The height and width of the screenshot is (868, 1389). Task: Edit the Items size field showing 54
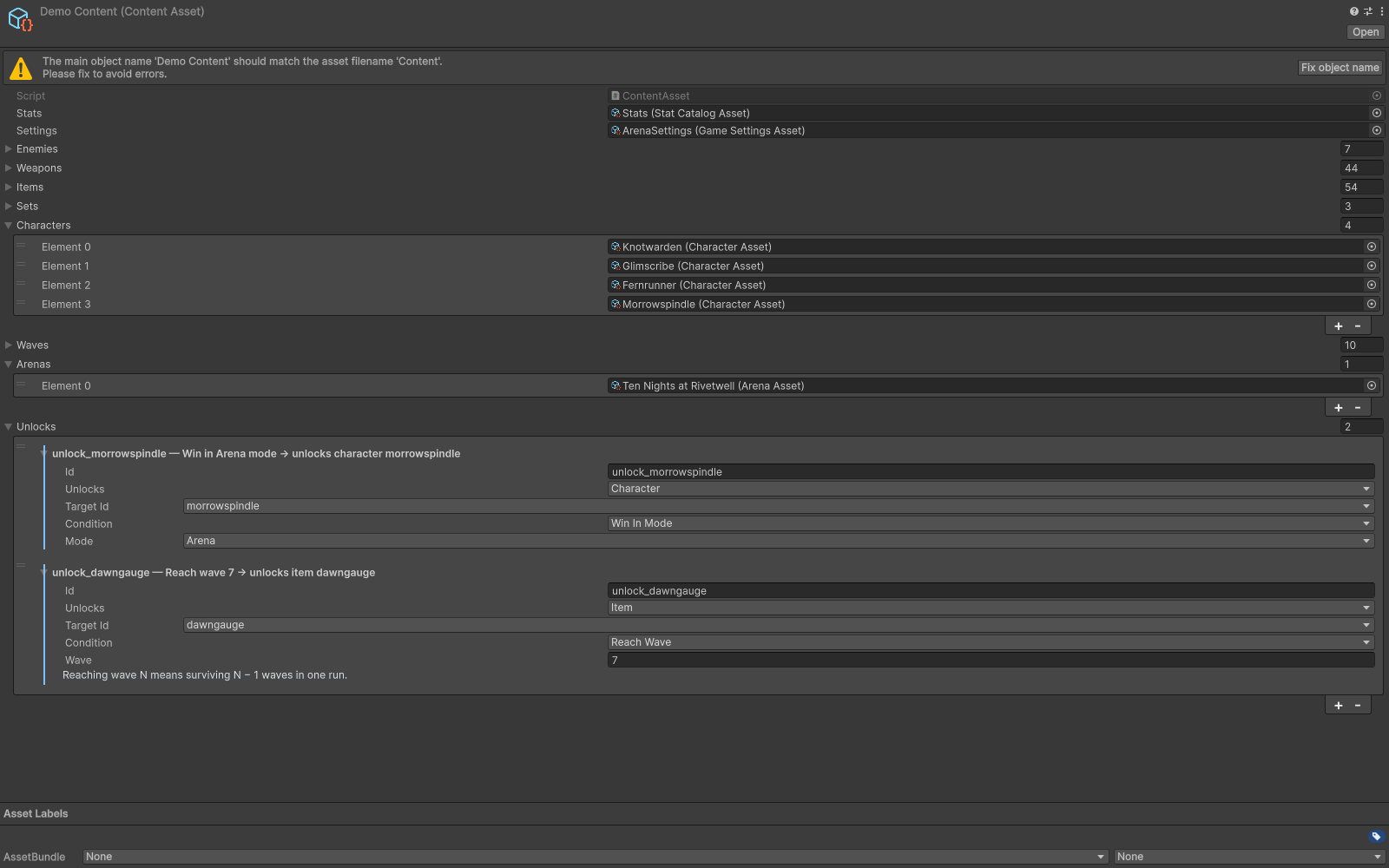point(1361,187)
